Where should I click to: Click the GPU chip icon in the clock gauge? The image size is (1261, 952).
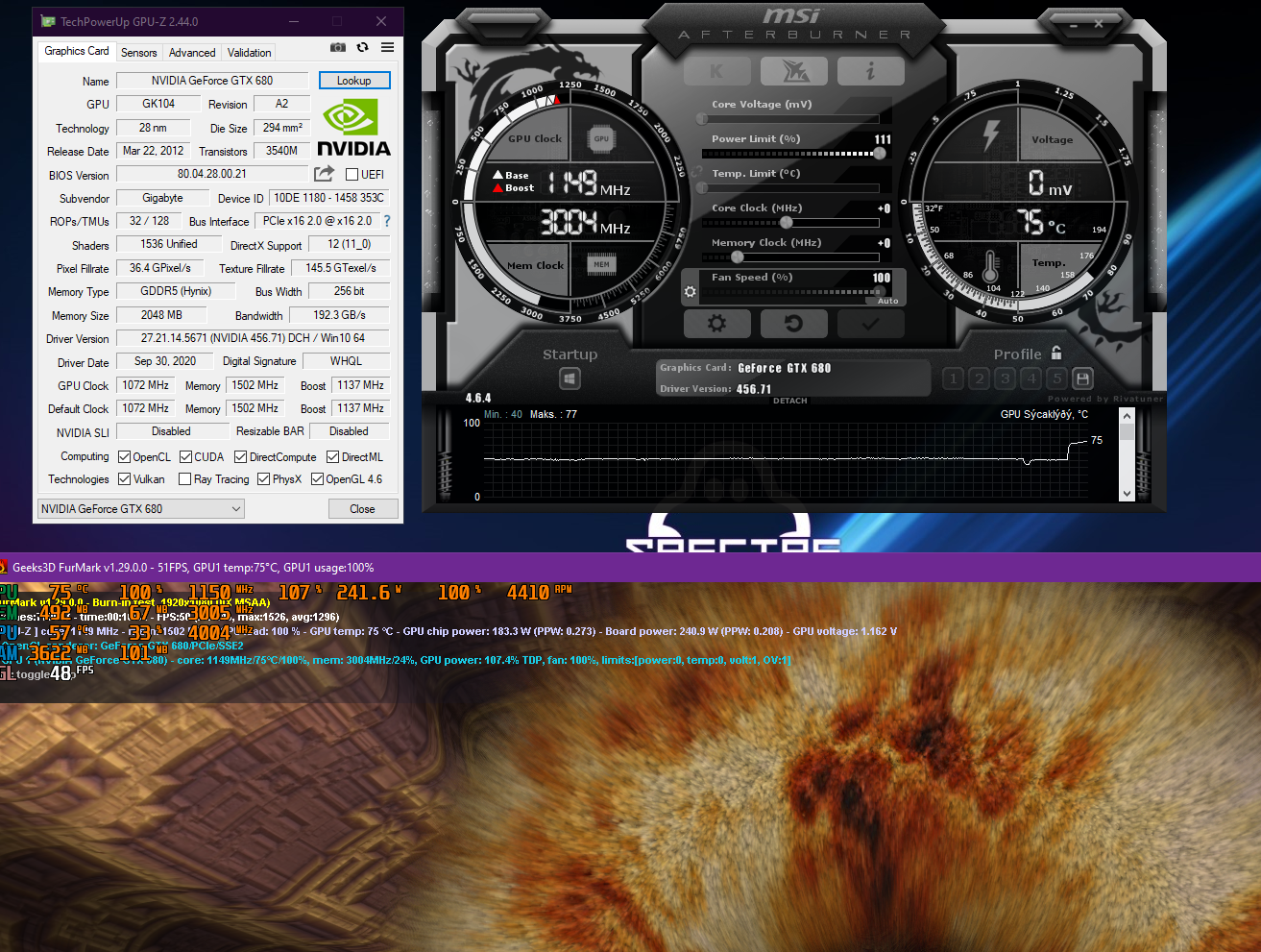601,138
